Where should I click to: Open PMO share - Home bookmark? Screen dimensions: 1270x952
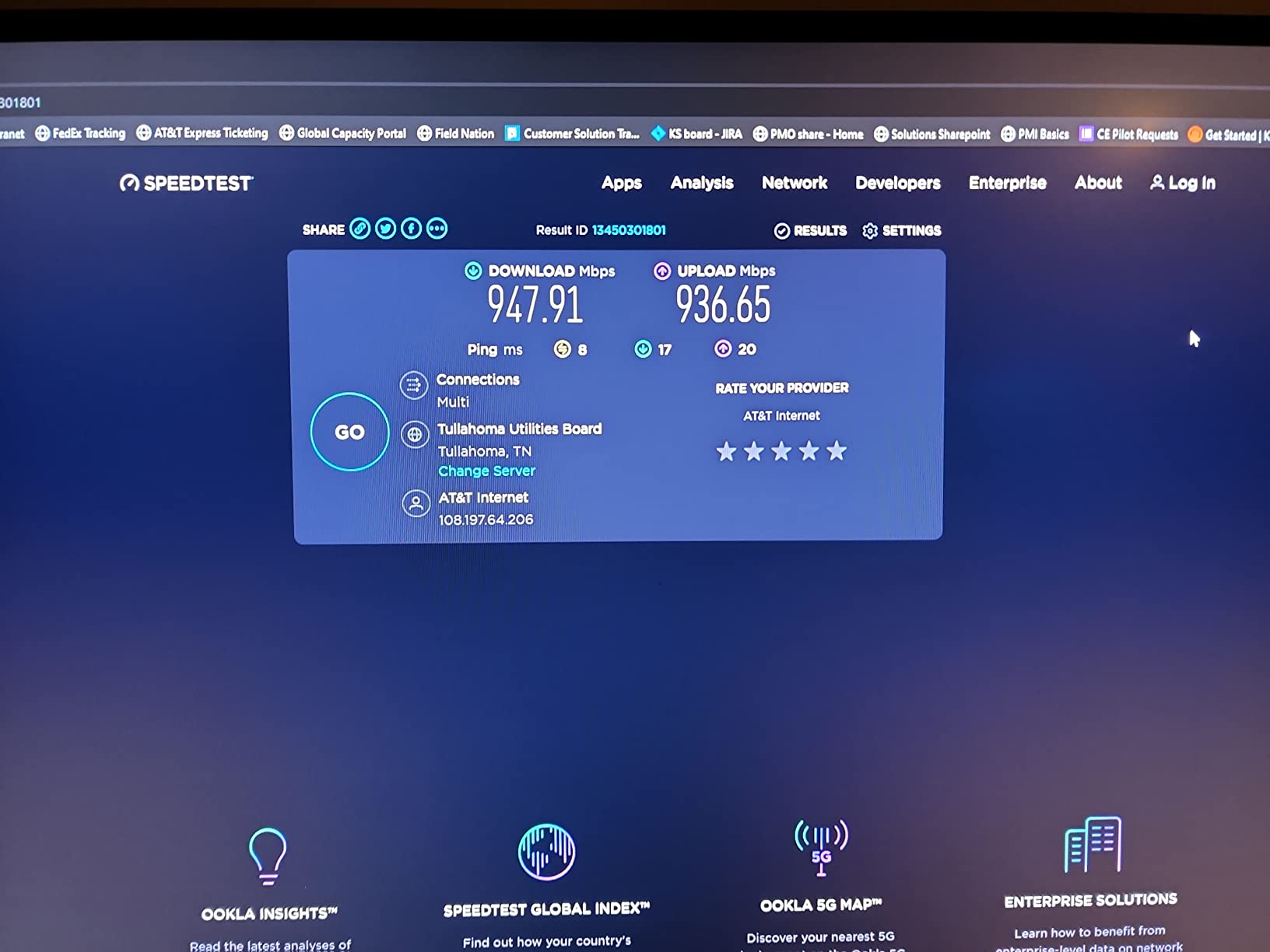pos(809,135)
